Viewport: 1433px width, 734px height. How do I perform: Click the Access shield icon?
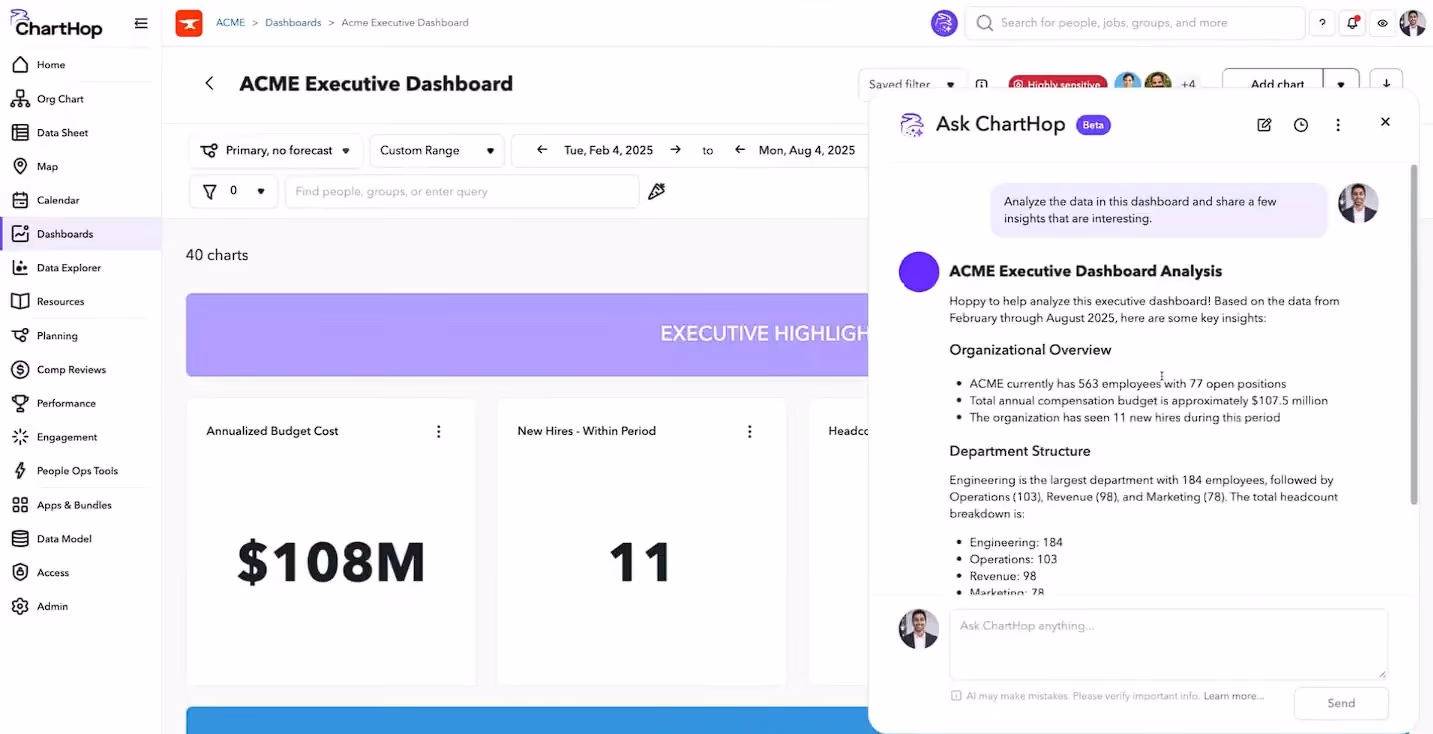[x=20, y=573]
